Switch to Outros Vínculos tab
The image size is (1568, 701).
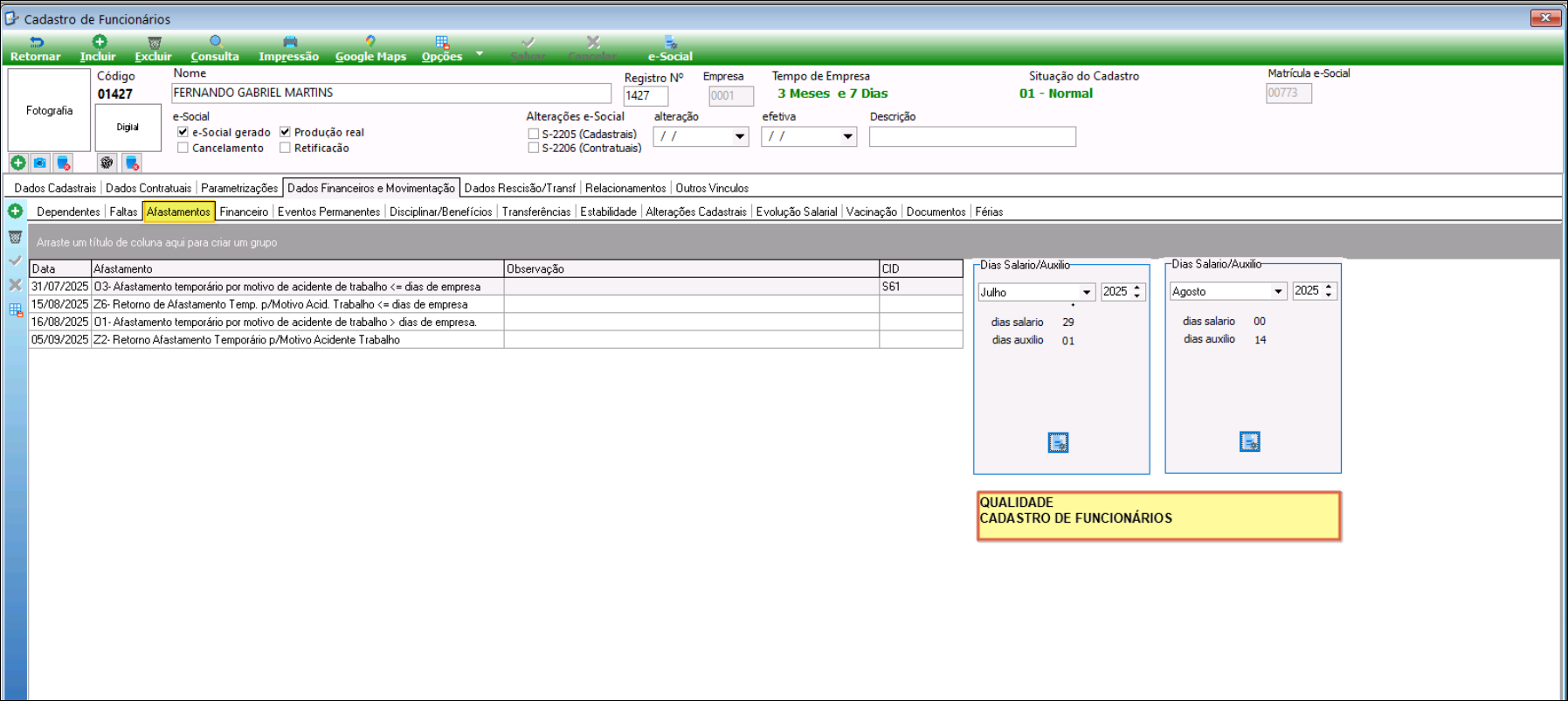pos(712,188)
